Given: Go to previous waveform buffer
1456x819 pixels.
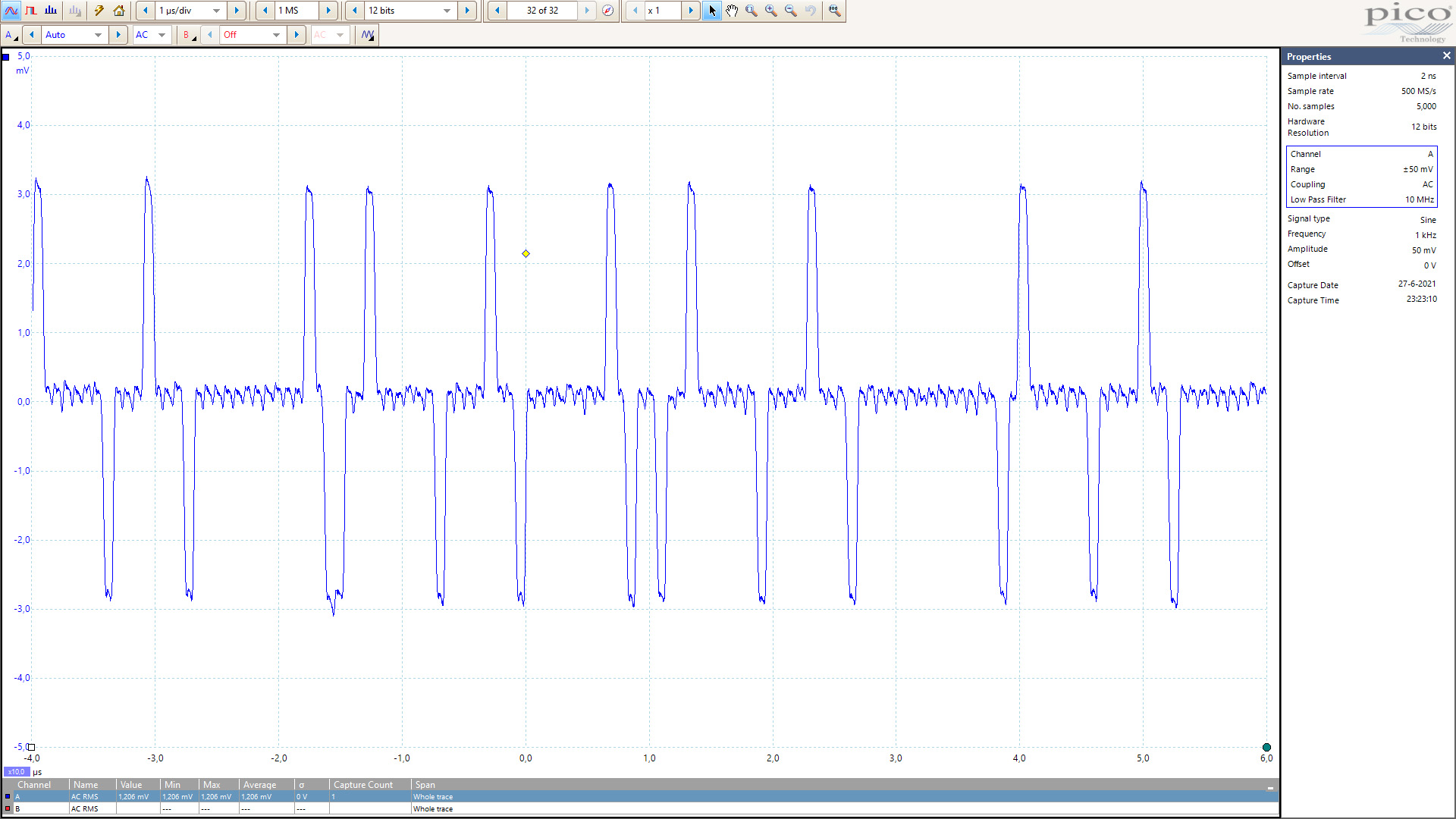Looking at the screenshot, I should point(497,11).
